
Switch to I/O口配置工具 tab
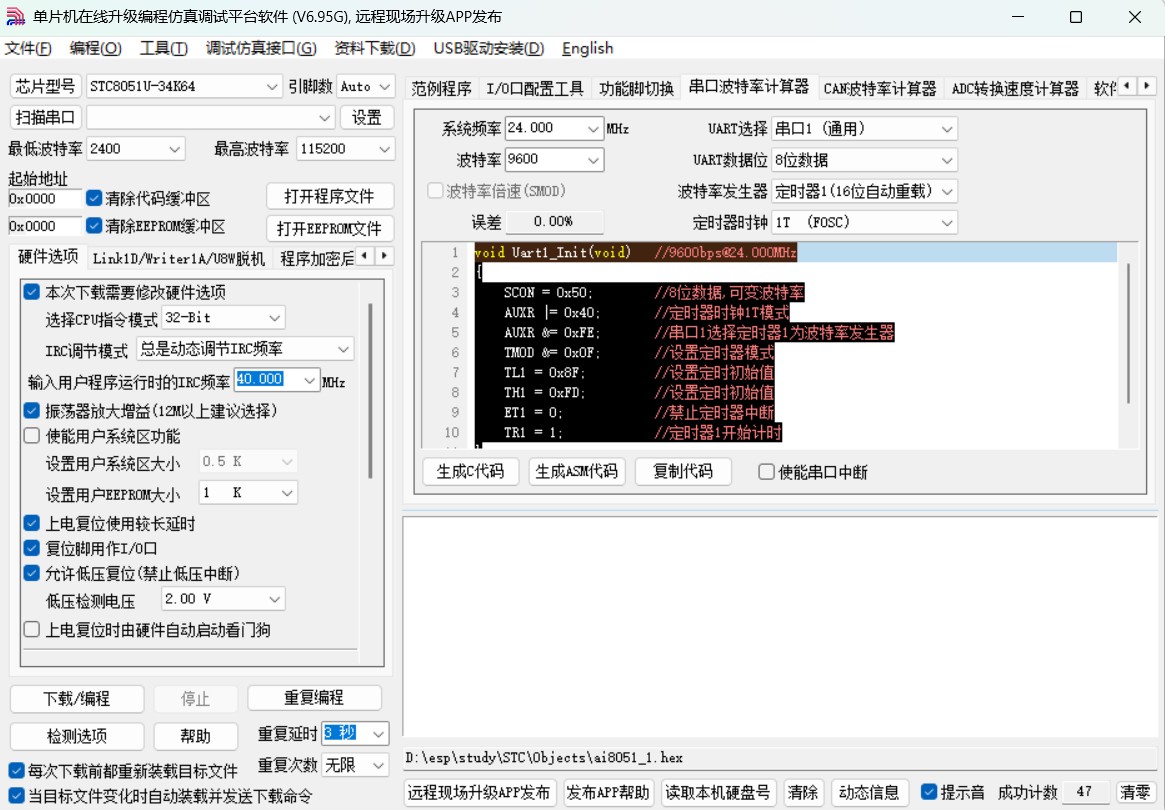[x=535, y=88]
